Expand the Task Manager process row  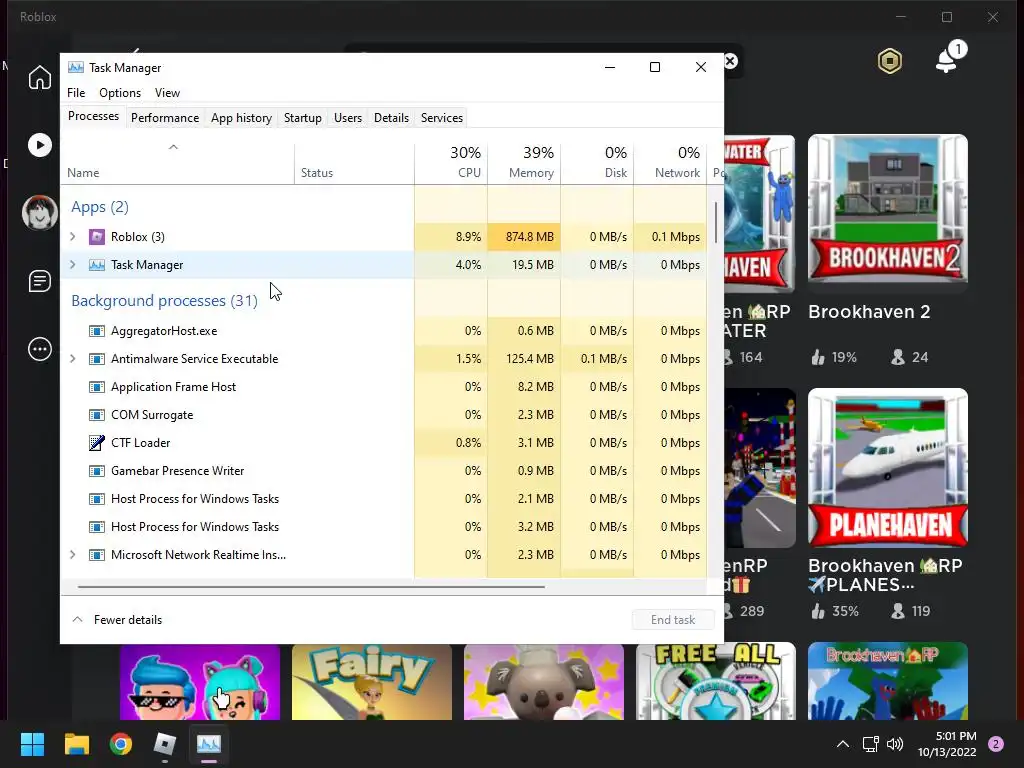pos(72,264)
